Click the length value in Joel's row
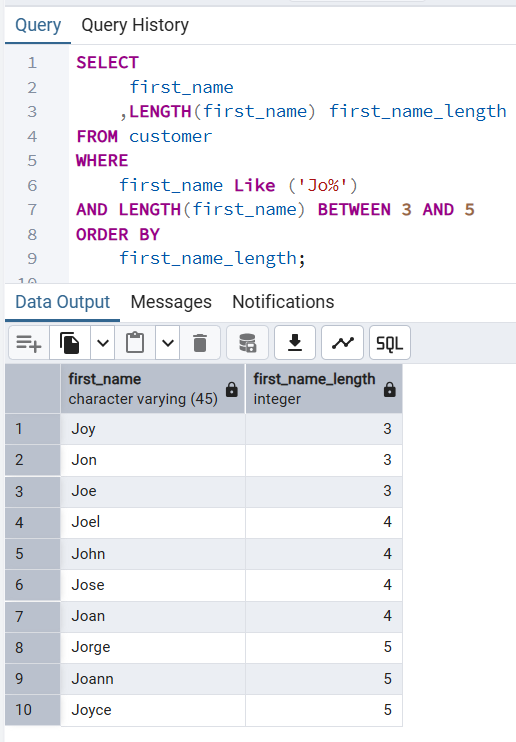Screen dimensions: 516x742 click(324, 522)
